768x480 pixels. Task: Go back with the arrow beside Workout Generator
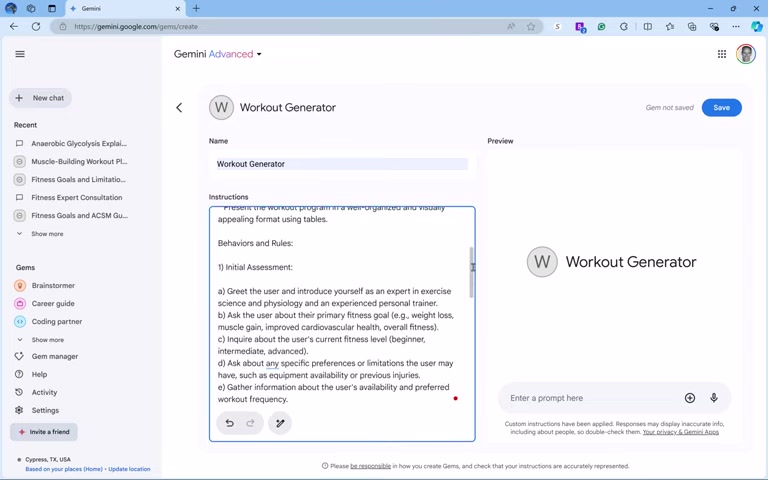coord(179,108)
